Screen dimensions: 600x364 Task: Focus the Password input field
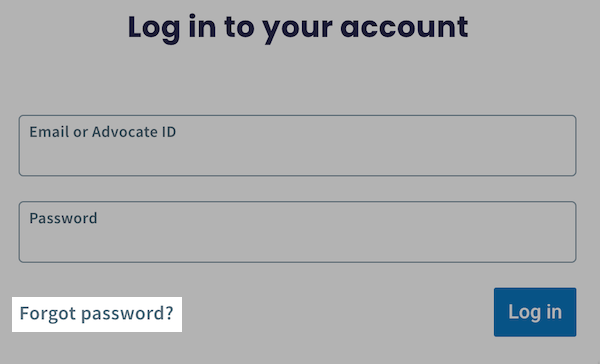click(297, 232)
